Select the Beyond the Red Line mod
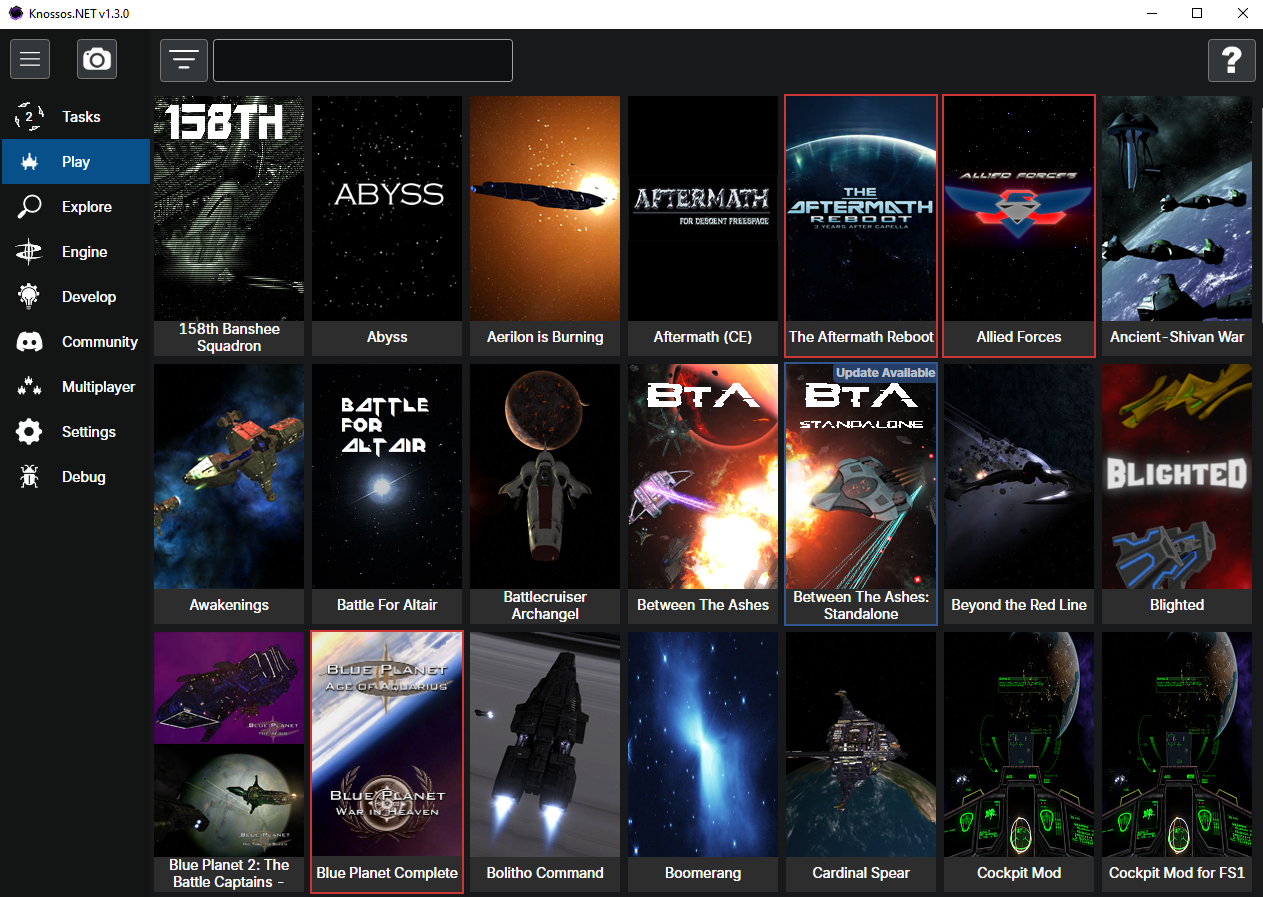This screenshot has width=1263, height=897. (1019, 493)
